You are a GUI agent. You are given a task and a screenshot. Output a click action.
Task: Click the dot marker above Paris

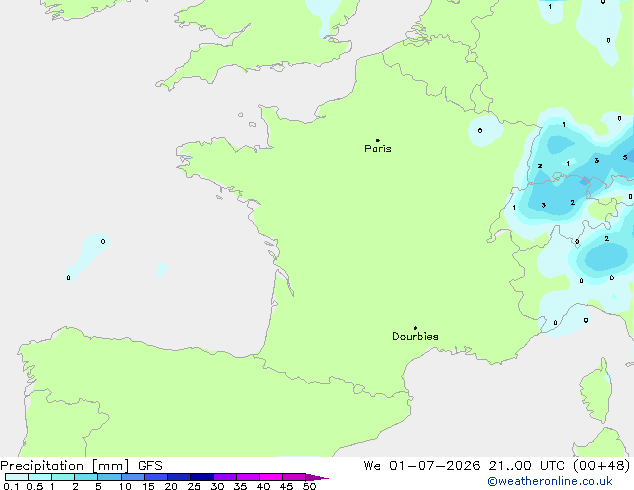click(378, 140)
